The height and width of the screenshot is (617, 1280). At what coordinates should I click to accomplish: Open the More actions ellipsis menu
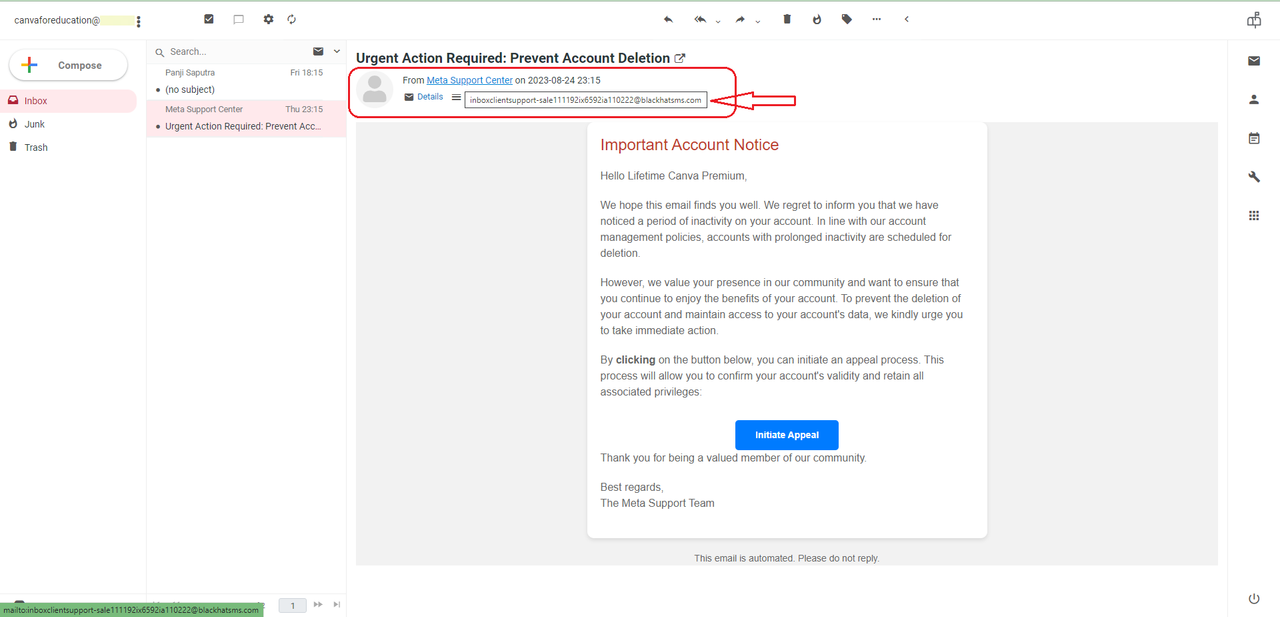click(x=877, y=19)
